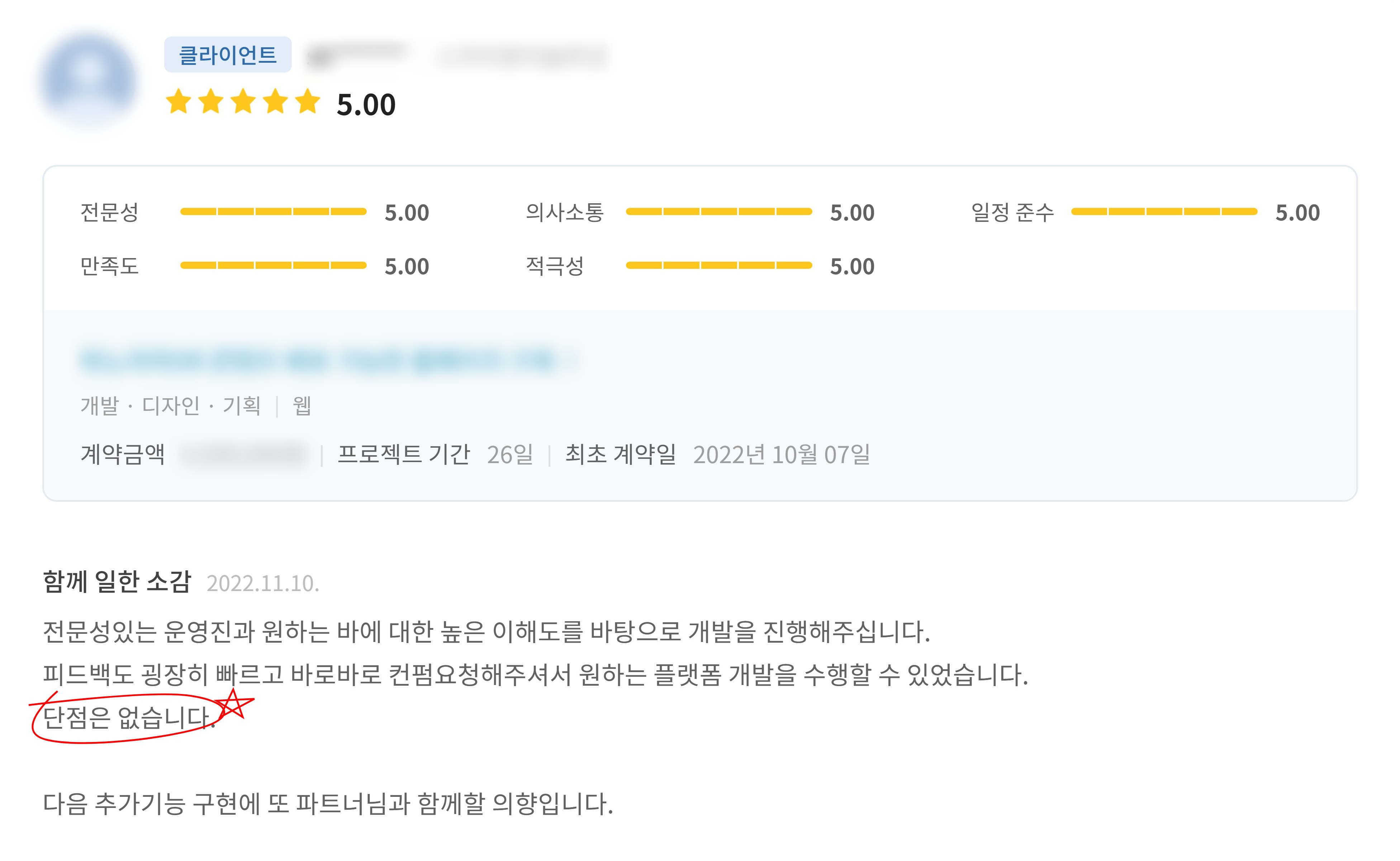
Task: Click the 전문성 rating bar
Action: pos(273,212)
